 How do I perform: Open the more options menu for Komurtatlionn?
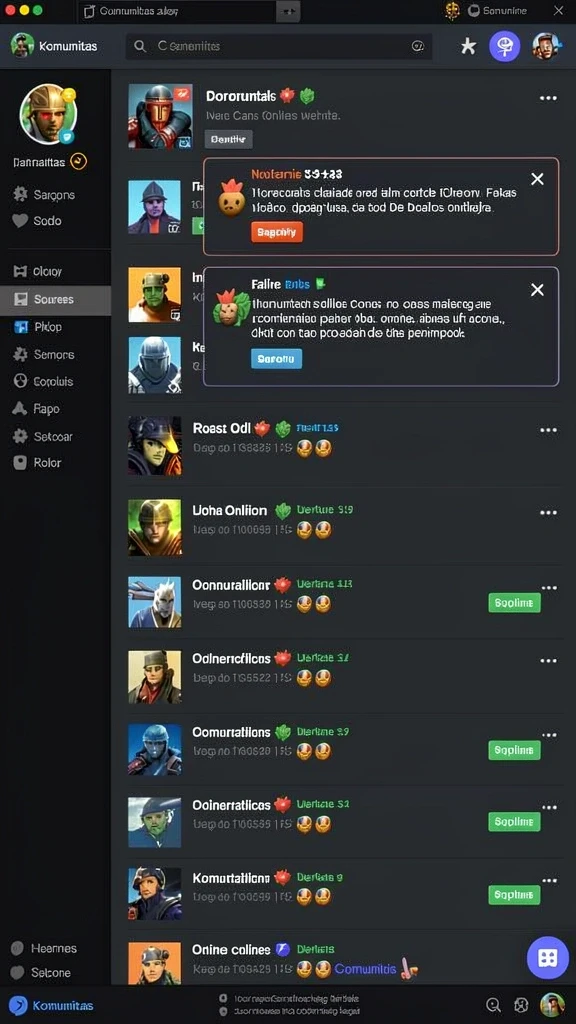tap(549, 880)
